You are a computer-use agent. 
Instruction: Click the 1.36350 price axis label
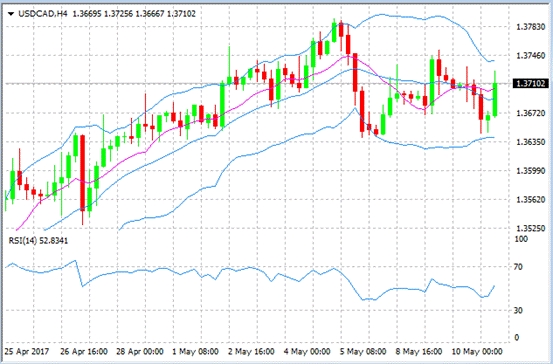(x=530, y=142)
